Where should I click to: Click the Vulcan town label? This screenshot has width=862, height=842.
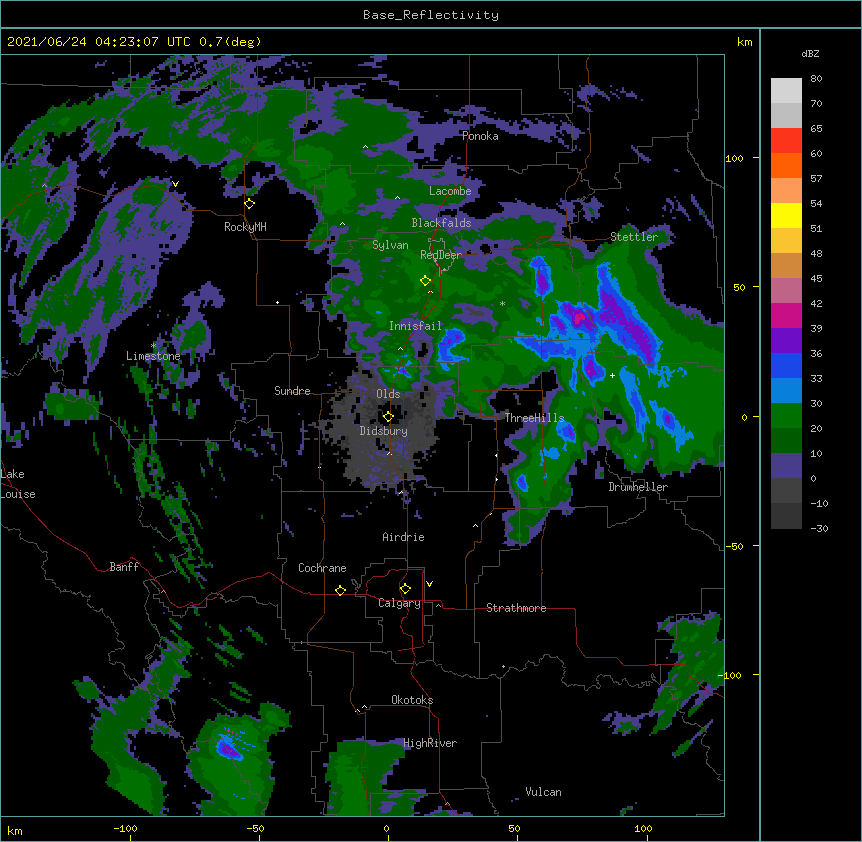(x=543, y=792)
